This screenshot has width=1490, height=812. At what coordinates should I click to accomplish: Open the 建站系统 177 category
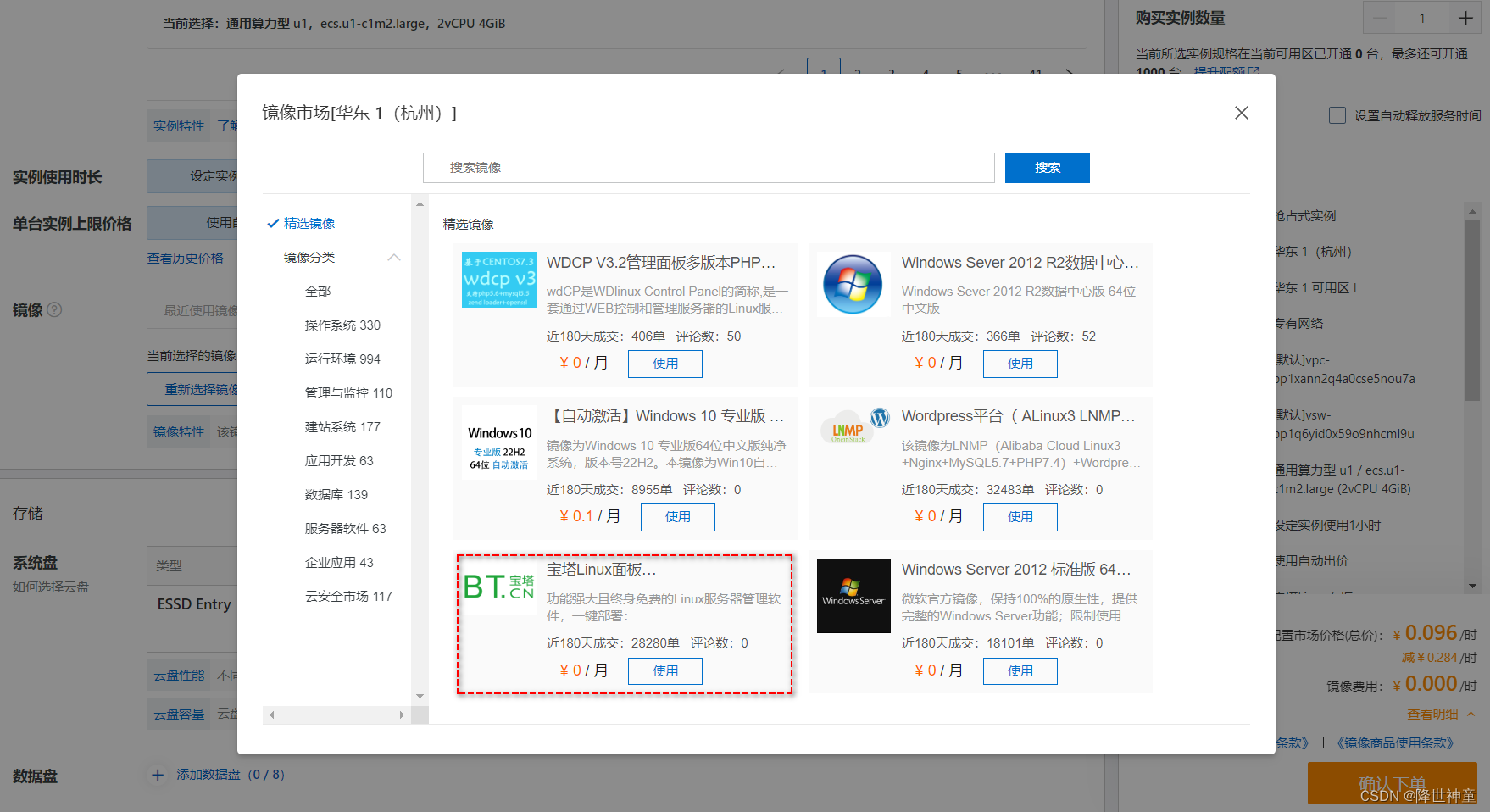pos(342,426)
